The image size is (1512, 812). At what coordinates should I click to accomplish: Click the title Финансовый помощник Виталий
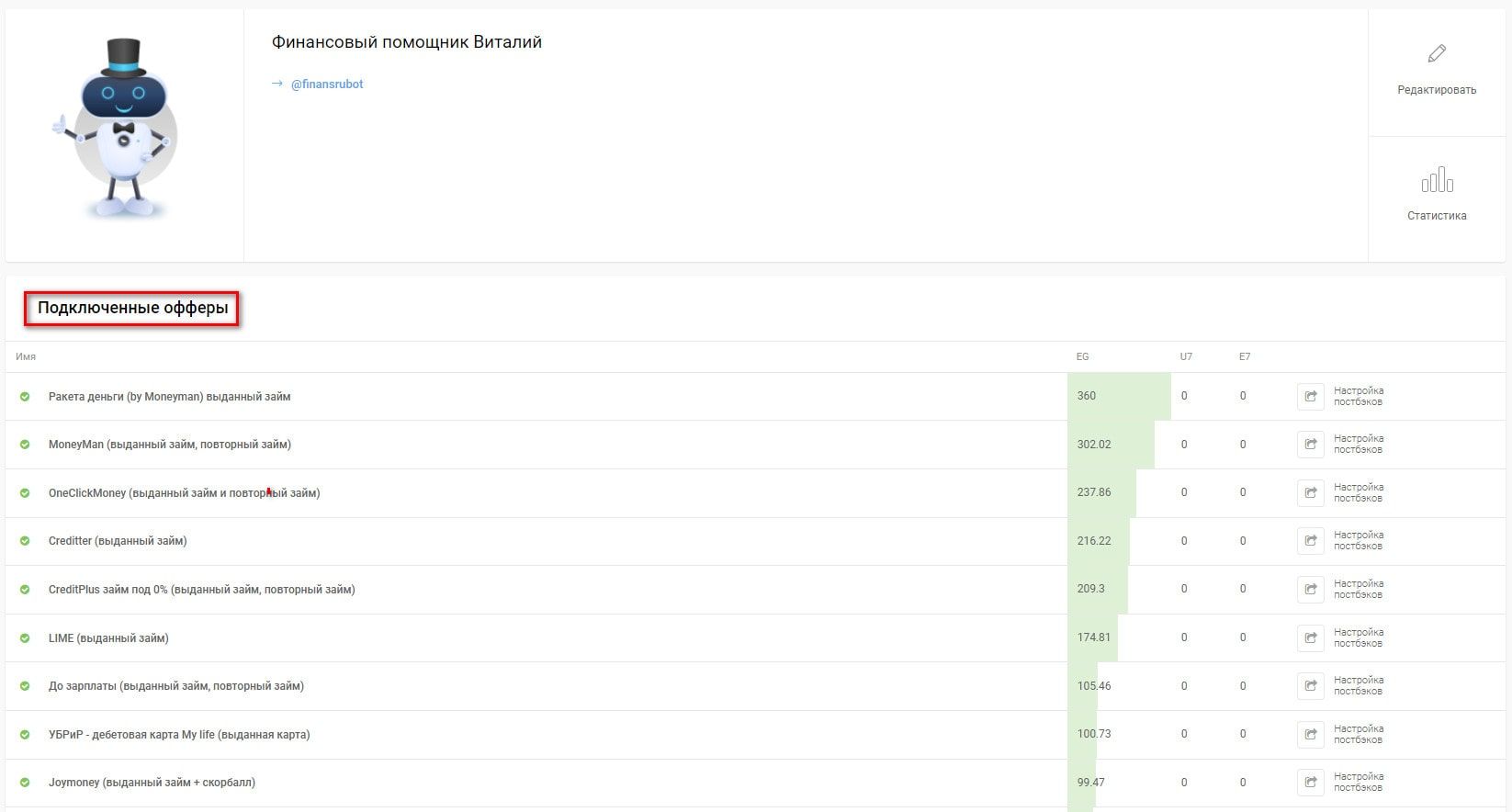[407, 42]
